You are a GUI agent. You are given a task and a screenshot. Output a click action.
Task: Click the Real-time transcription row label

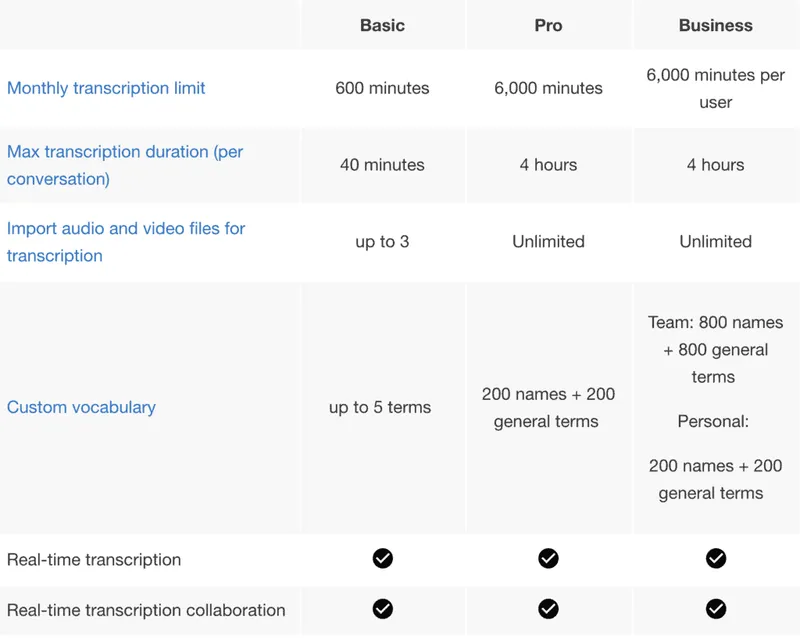[x=94, y=559]
